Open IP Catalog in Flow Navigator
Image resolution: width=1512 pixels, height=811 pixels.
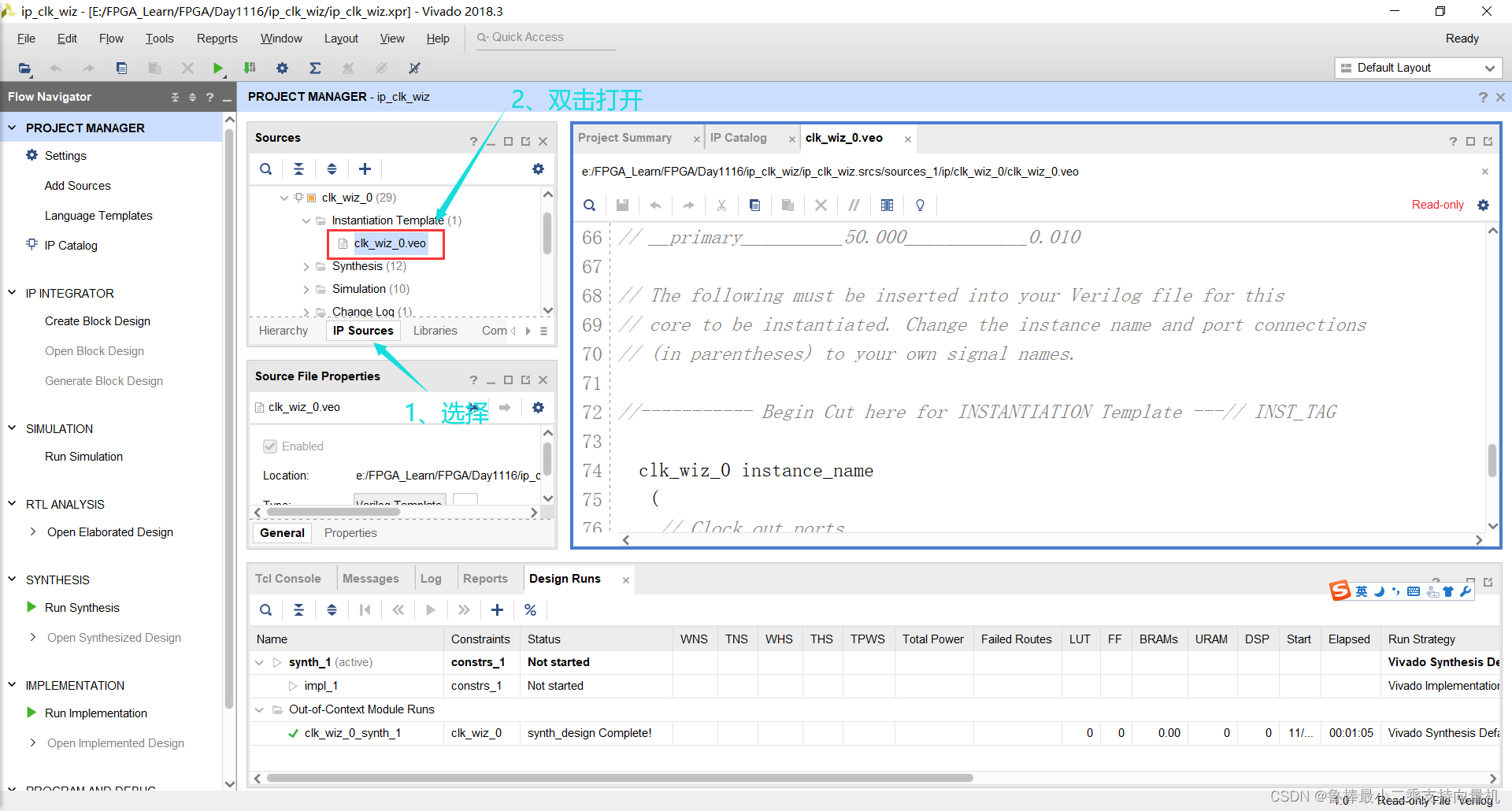pos(71,246)
